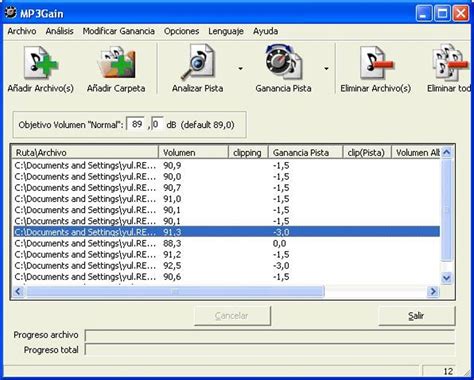
Task: Click the list's scroll up arrow
Action: click(x=447, y=153)
